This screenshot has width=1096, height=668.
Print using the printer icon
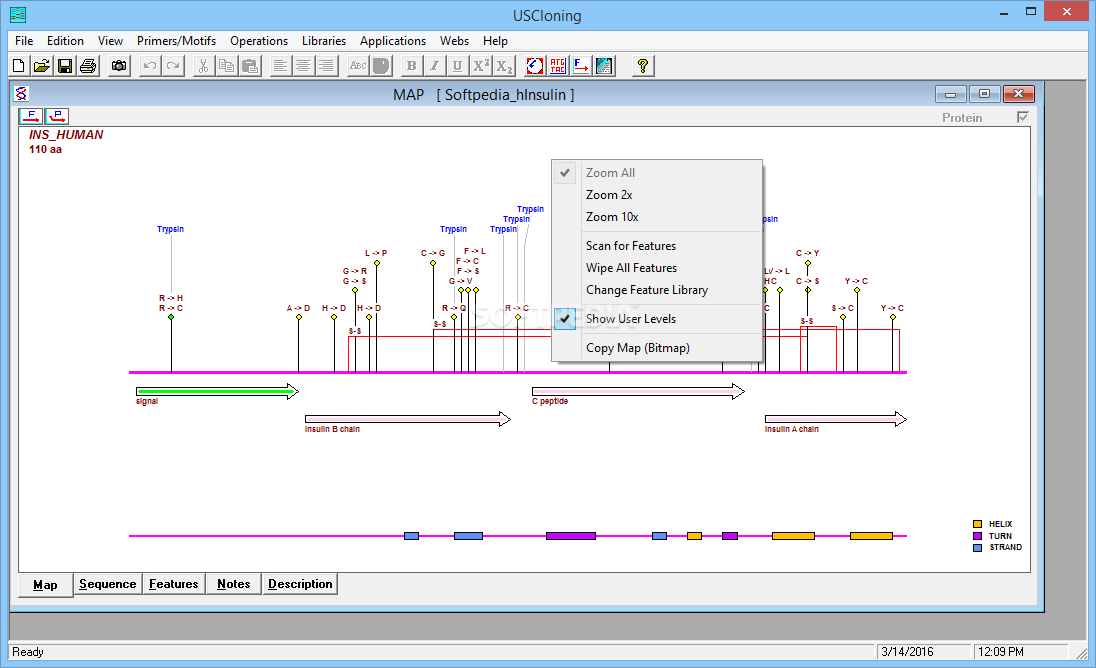(x=88, y=66)
